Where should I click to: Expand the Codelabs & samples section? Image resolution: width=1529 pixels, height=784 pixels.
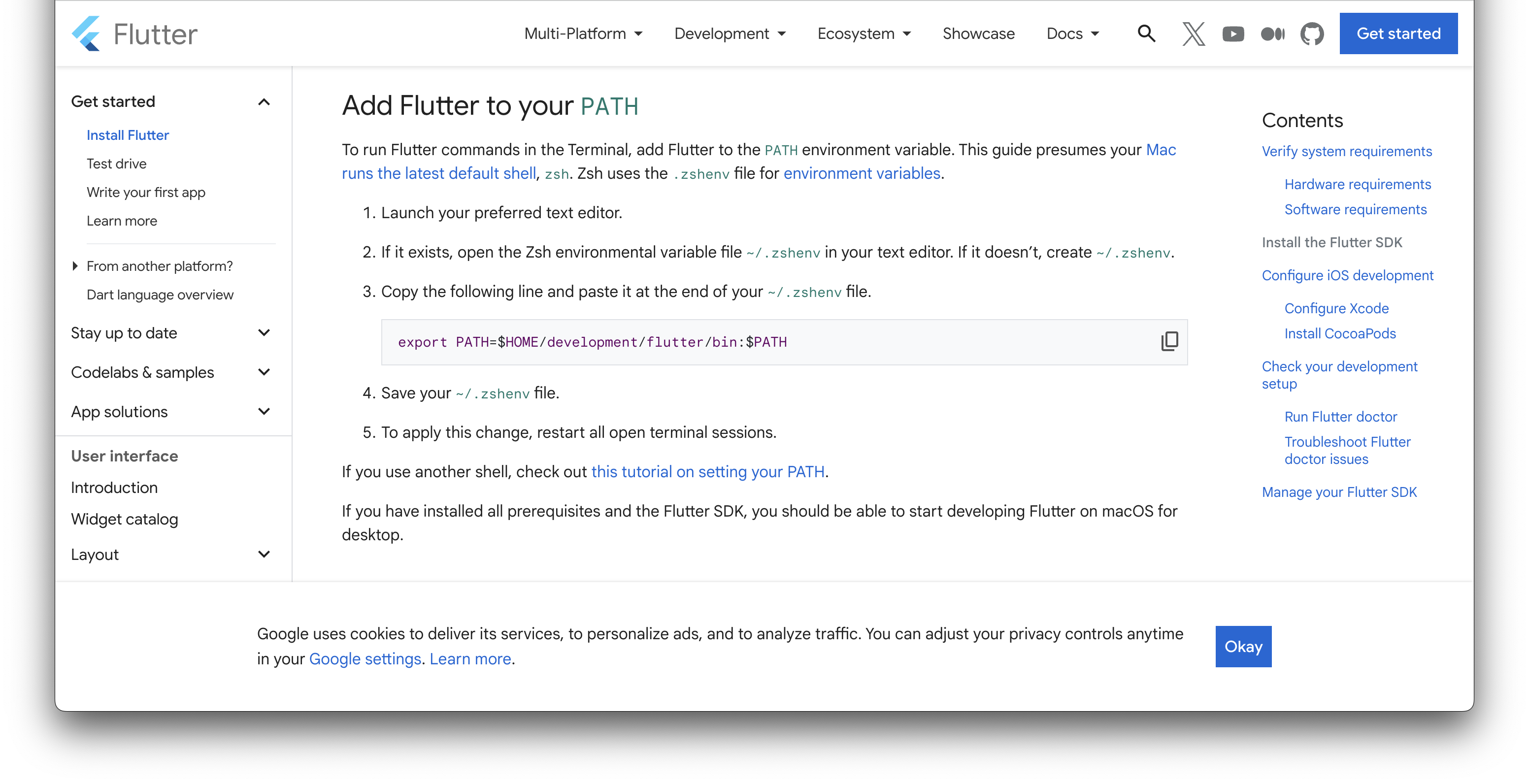point(264,372)
